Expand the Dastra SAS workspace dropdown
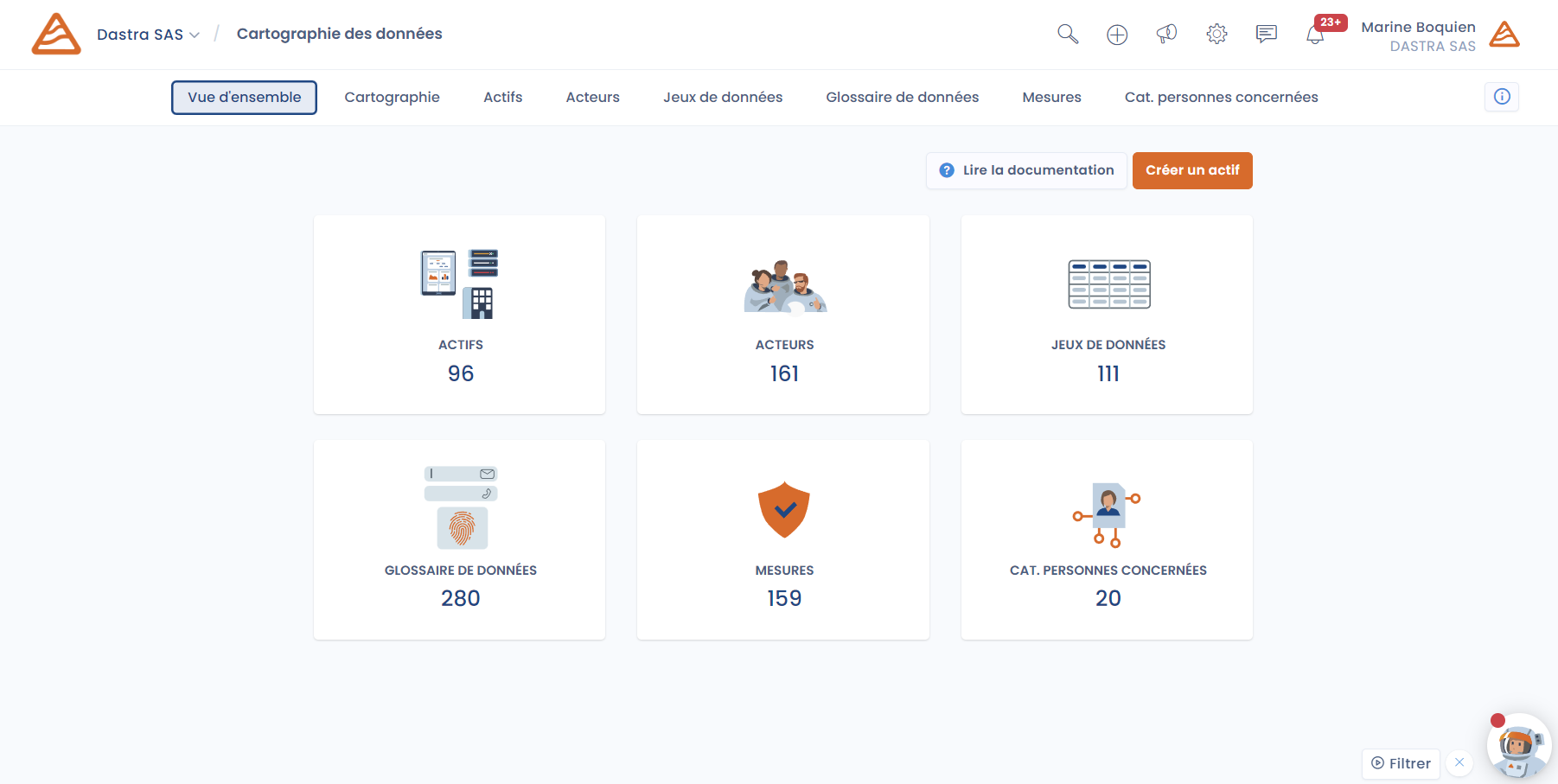The image size is (1558, 784). coord(149,35)
